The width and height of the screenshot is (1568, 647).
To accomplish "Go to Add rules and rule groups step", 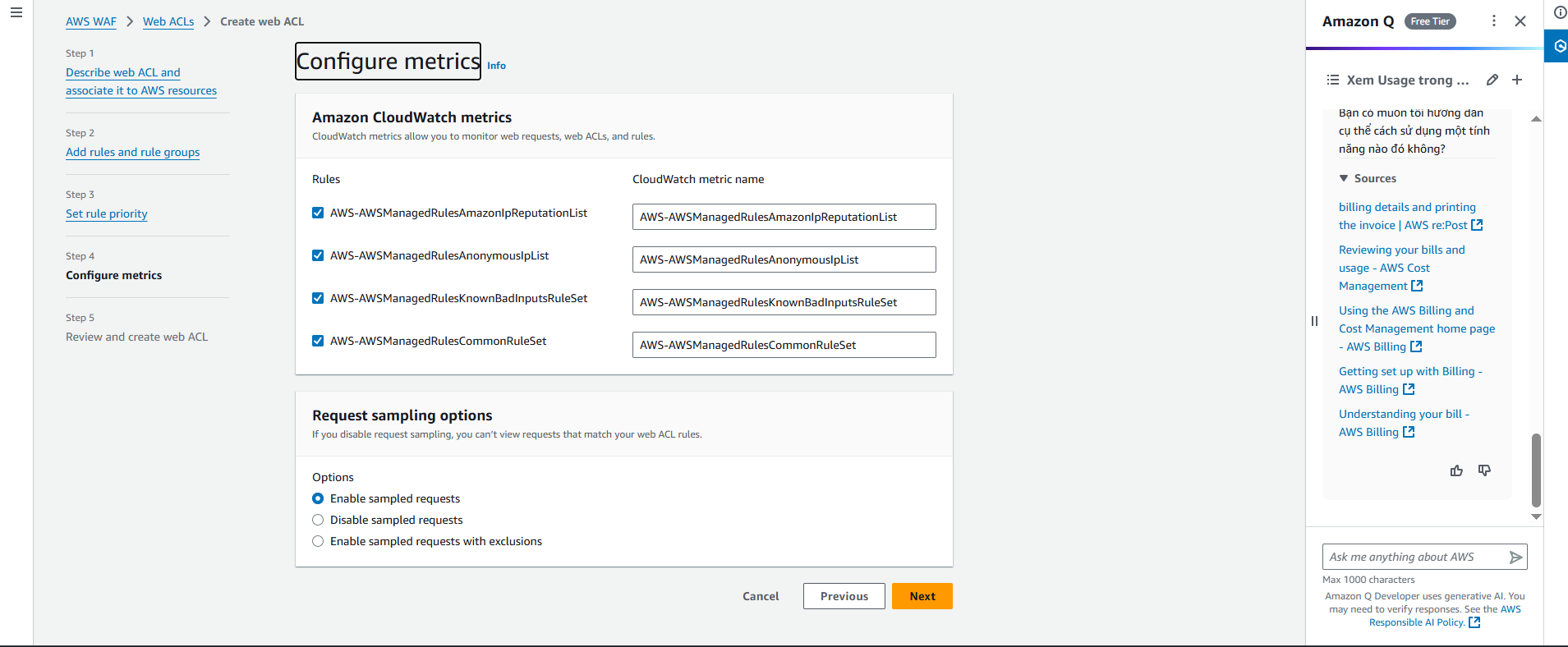I will (x=133, y=152).
